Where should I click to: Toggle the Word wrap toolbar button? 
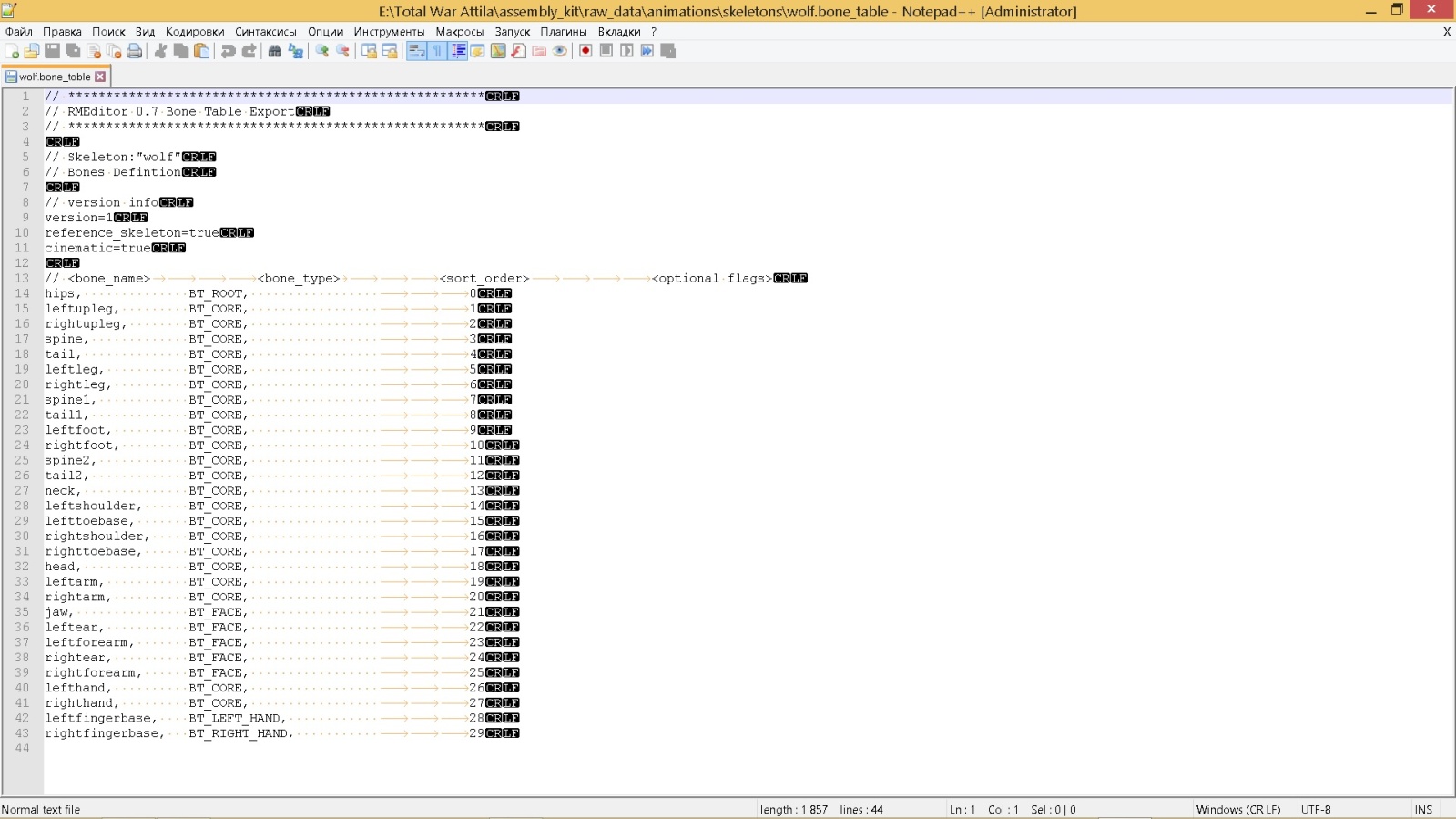point(416,51)
